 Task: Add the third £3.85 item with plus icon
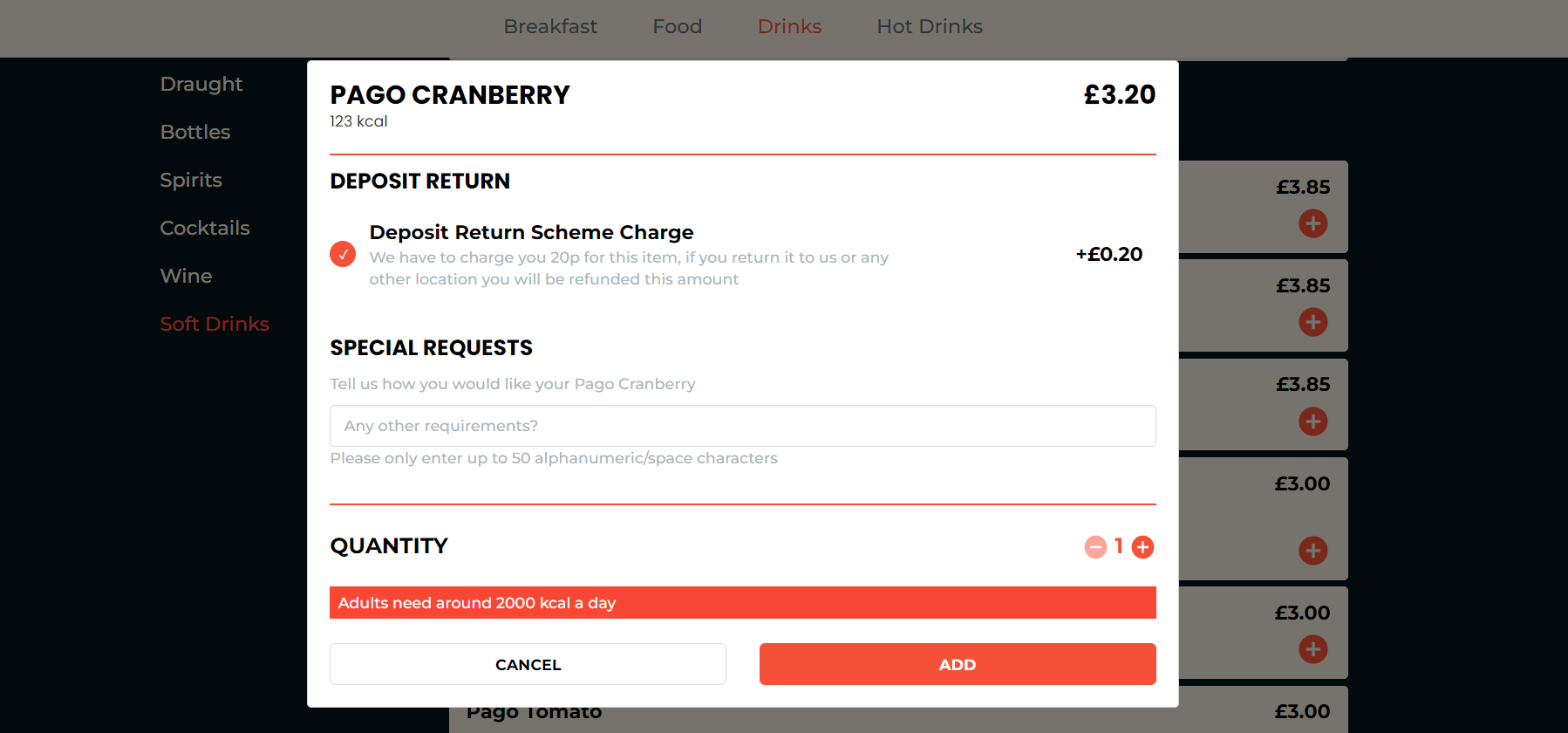coord(1312,421)
